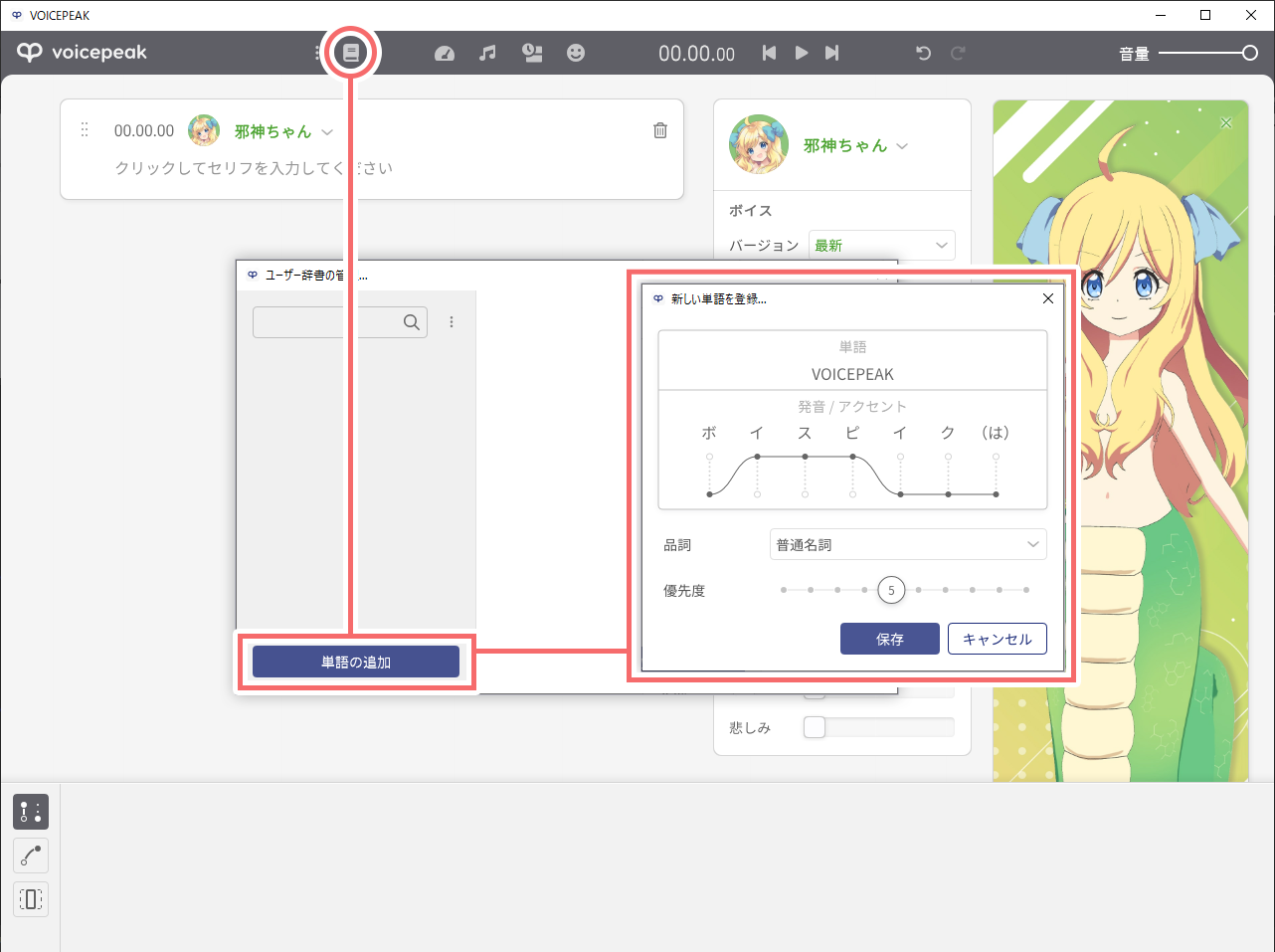
Task: Select the bracket split tool icon
Action: coord(31,899)
